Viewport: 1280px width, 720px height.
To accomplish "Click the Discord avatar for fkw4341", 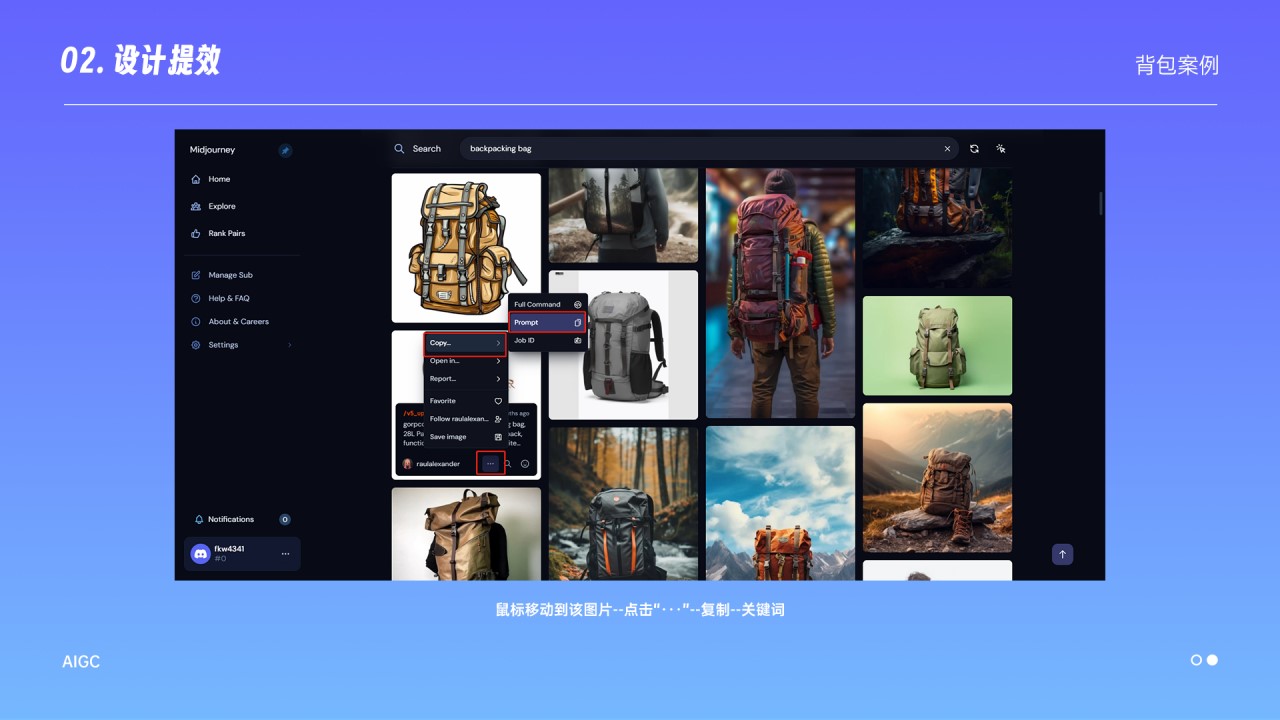I will point(200,553).
